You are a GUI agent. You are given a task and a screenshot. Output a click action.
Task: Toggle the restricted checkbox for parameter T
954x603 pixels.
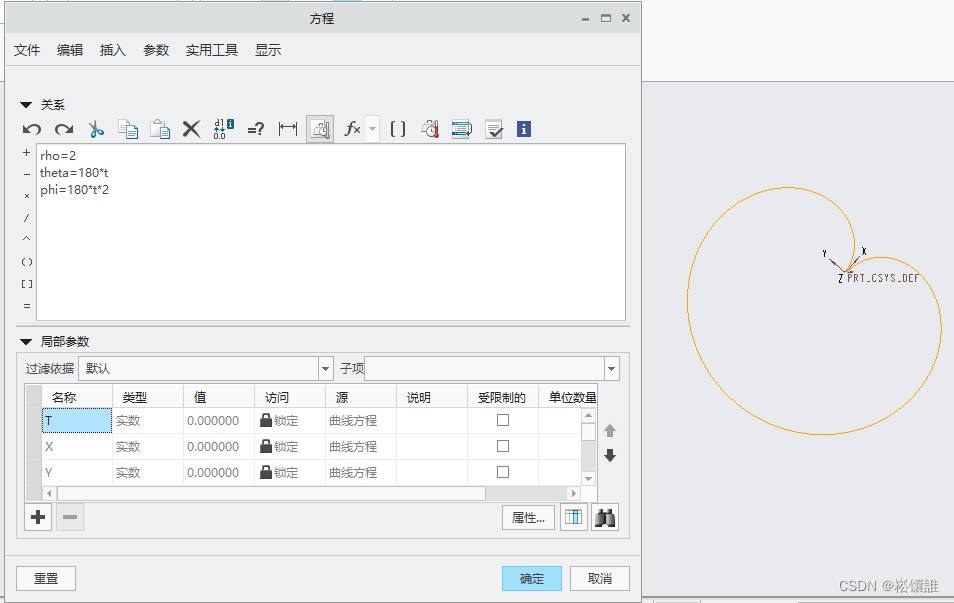click(x=503, y=421)
